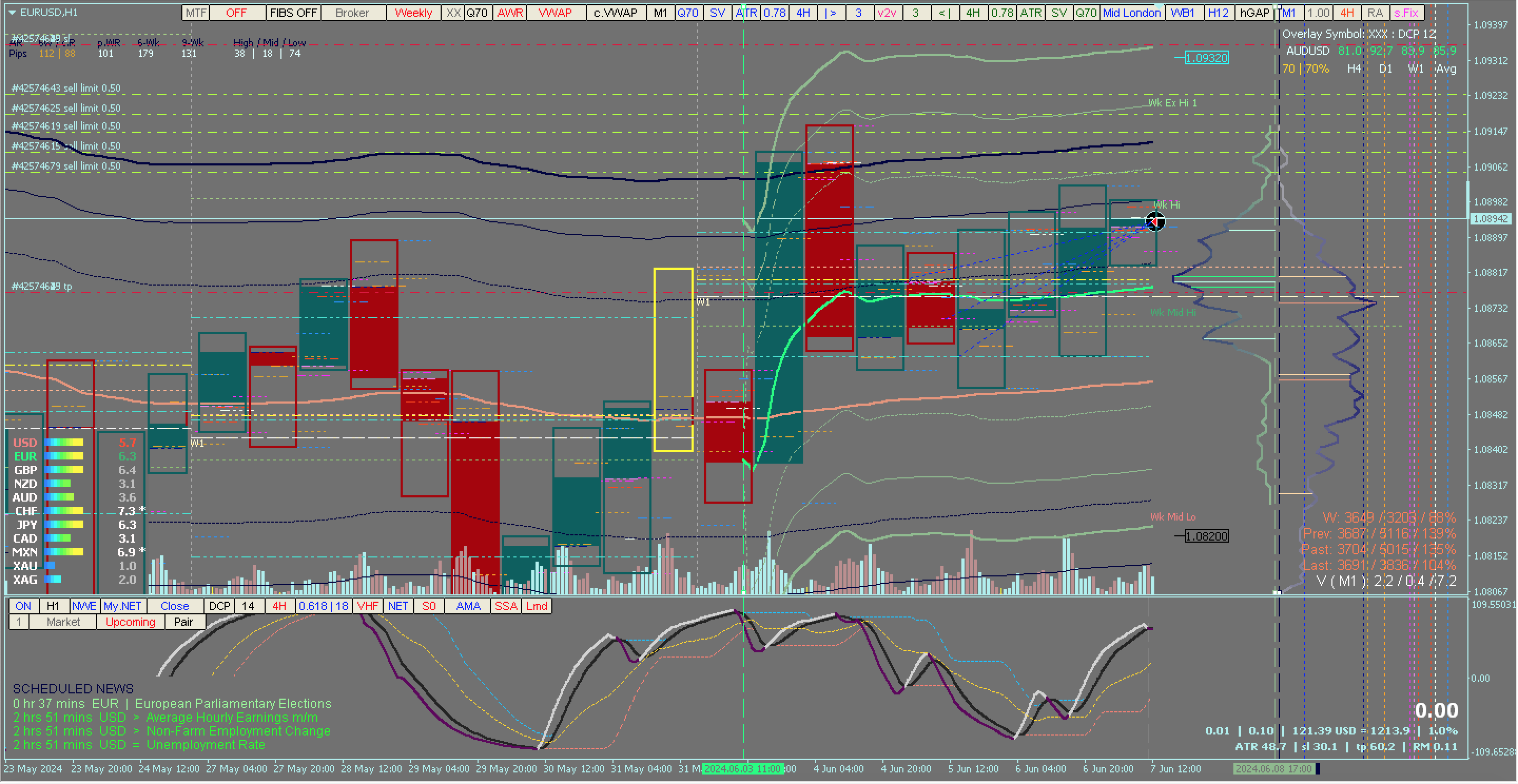Select the Market news tab
Image resolution: width=1518 pixels, height=784 pixels.
pyautogui.click(x=63, y=622)
